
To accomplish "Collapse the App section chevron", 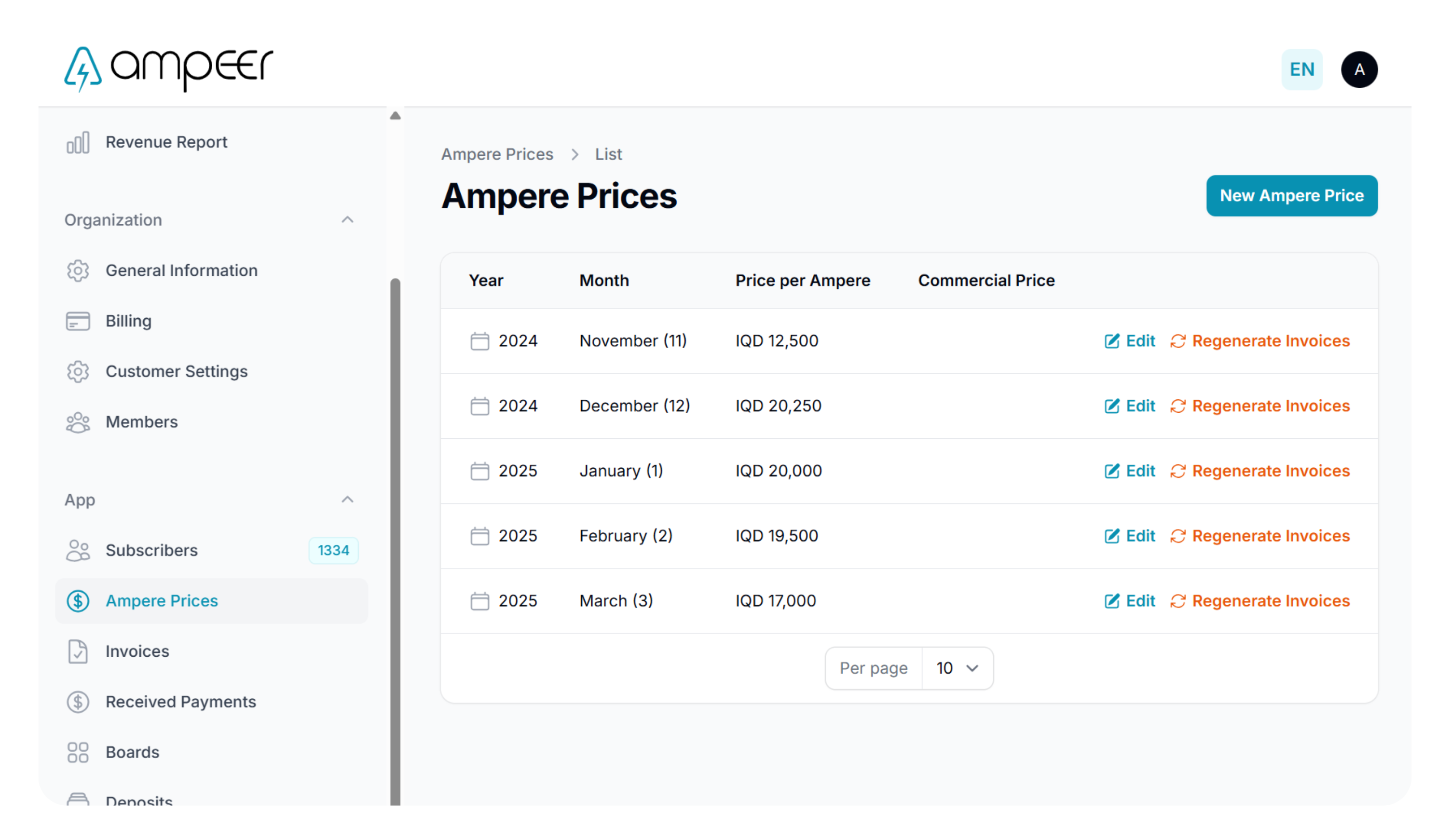I will (x=347, y=500).
